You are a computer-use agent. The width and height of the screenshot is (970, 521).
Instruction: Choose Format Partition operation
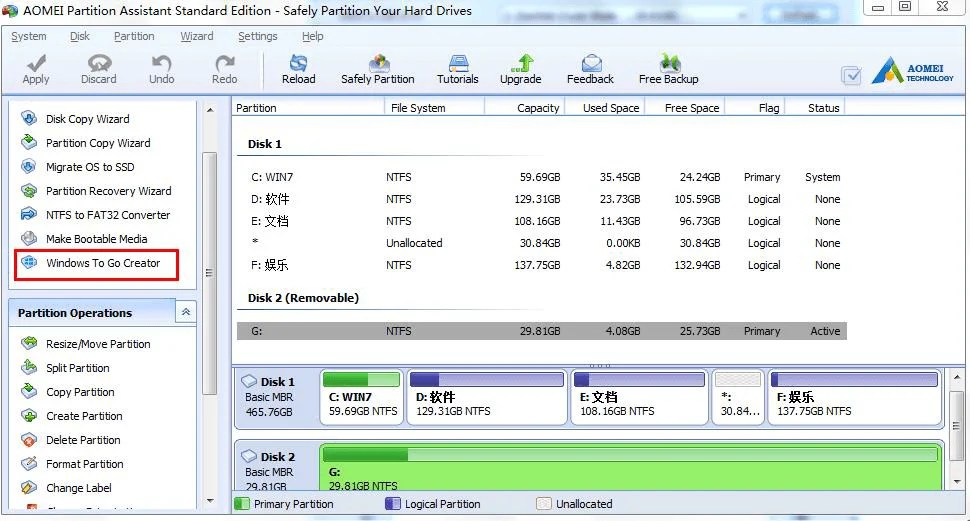pos(84,464)
